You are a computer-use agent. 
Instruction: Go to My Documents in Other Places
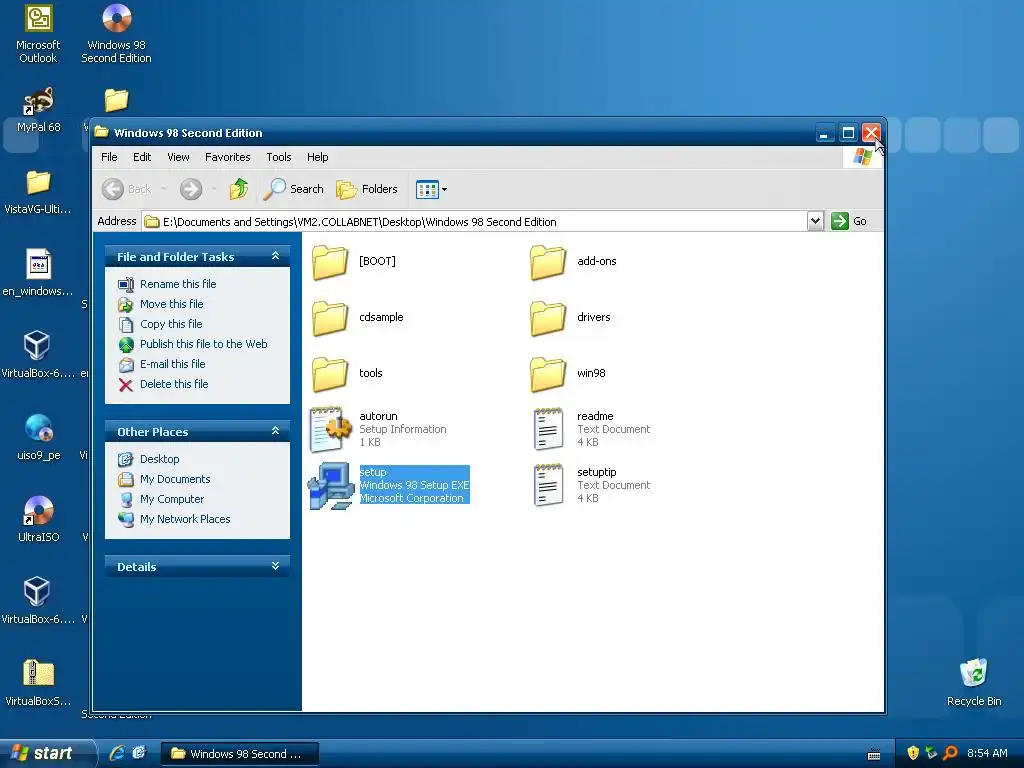click(x=175, y=479)
